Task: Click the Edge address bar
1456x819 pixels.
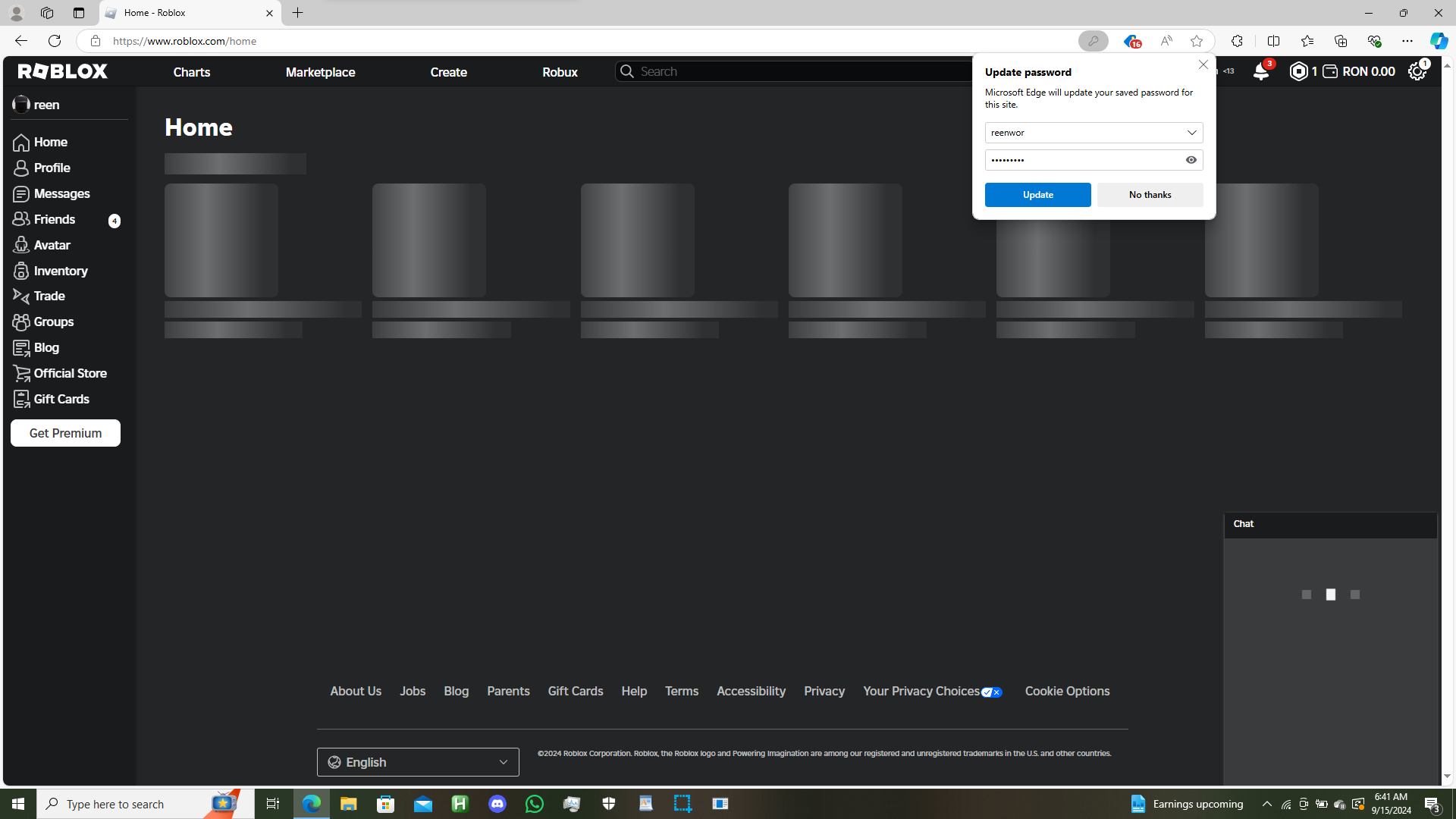Action: point(576,41)
